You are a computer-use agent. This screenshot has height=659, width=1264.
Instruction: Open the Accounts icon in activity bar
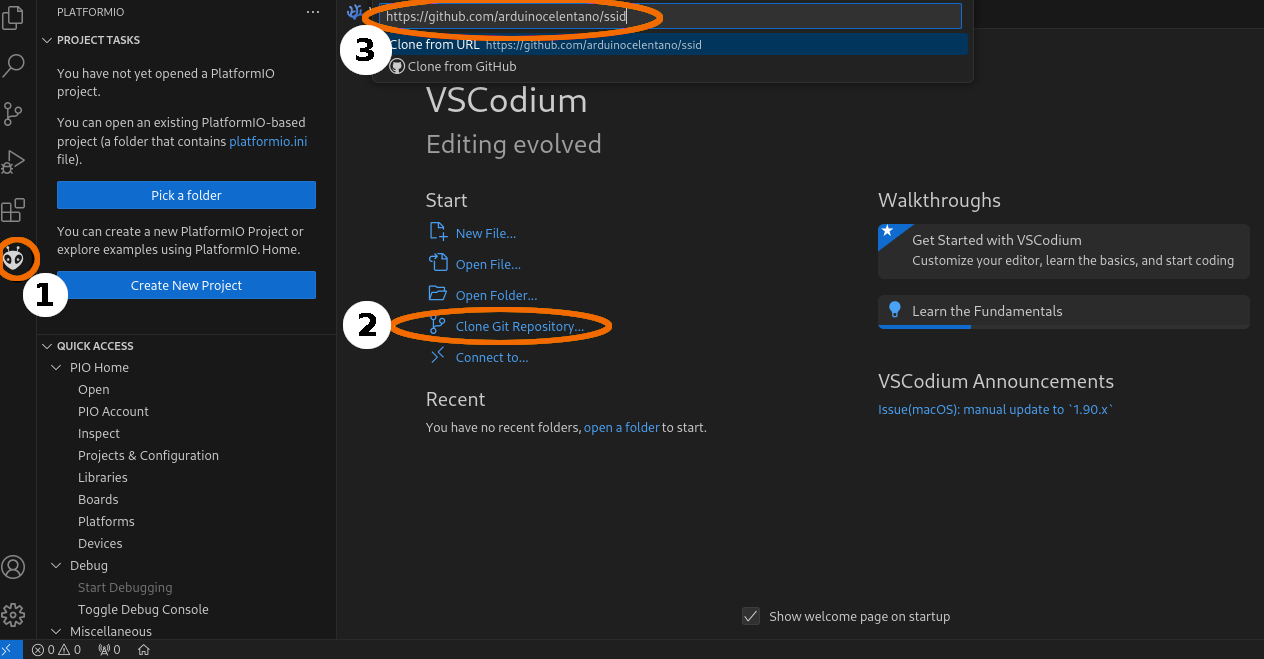click(x=13, y=567)
